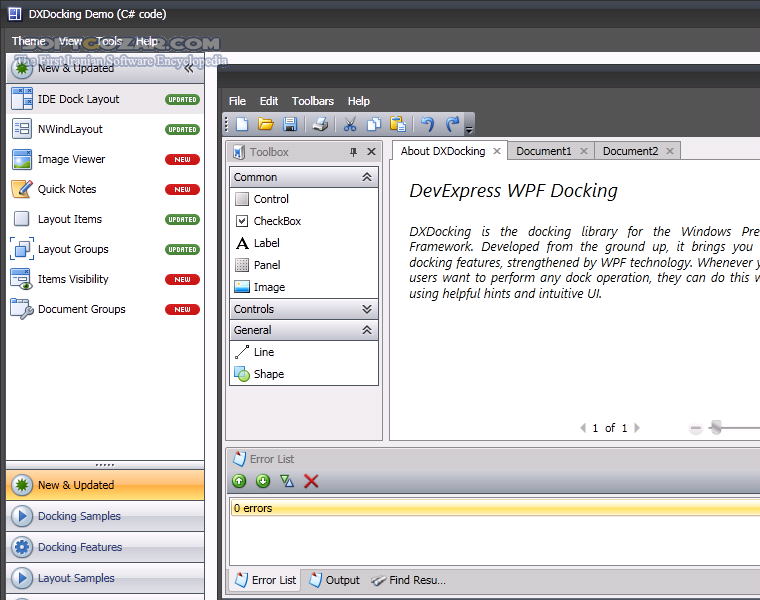Click the green up arrow in Error List

pyautogui.click(x=239, y=481)
